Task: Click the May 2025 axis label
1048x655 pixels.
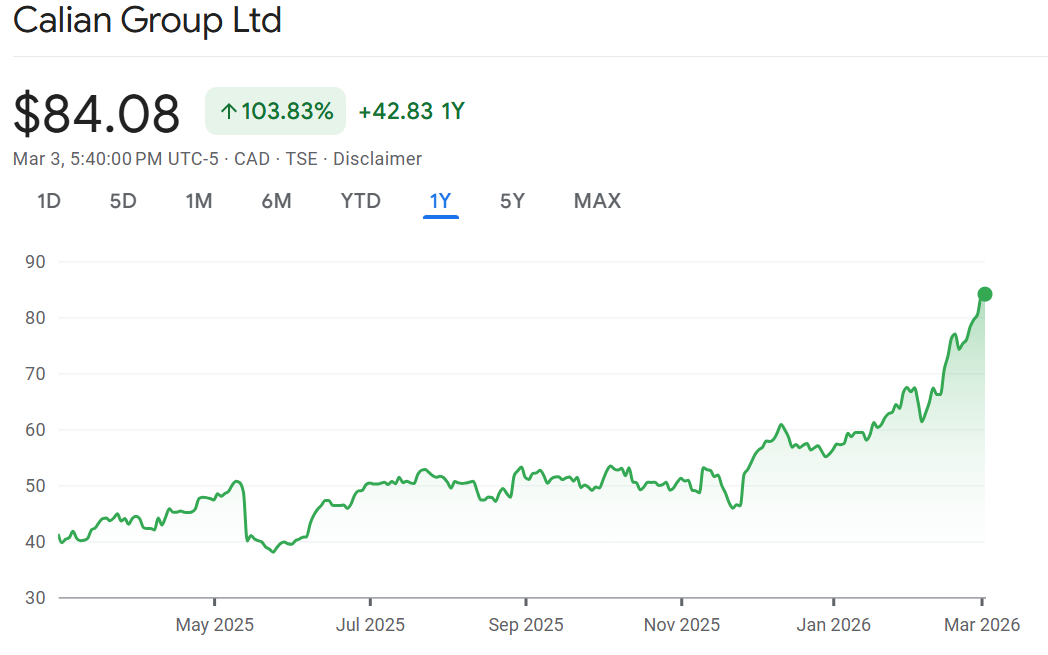Action: point(214,625)
